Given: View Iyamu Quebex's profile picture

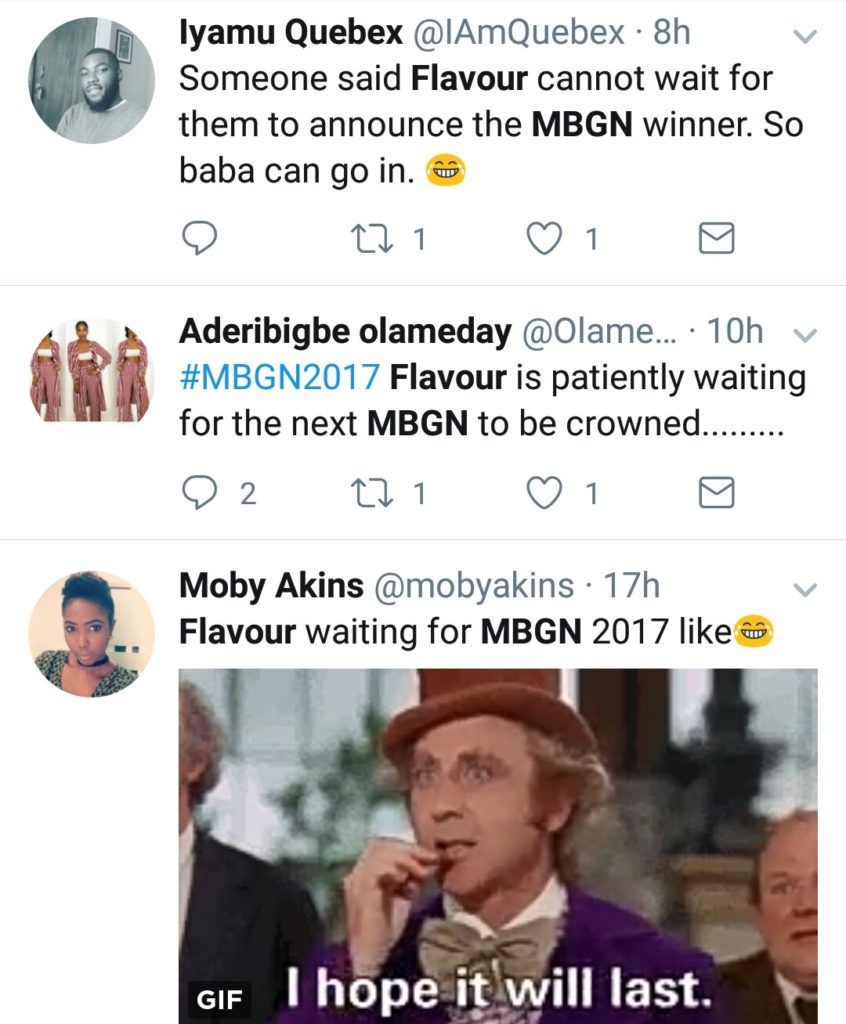Looking at the screenshot, I should 91,80.
